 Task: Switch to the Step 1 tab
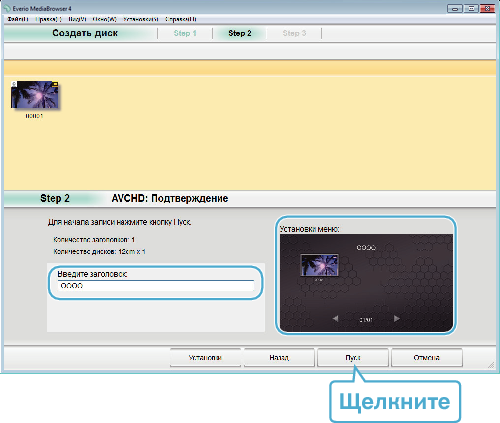tap(185, 33)
